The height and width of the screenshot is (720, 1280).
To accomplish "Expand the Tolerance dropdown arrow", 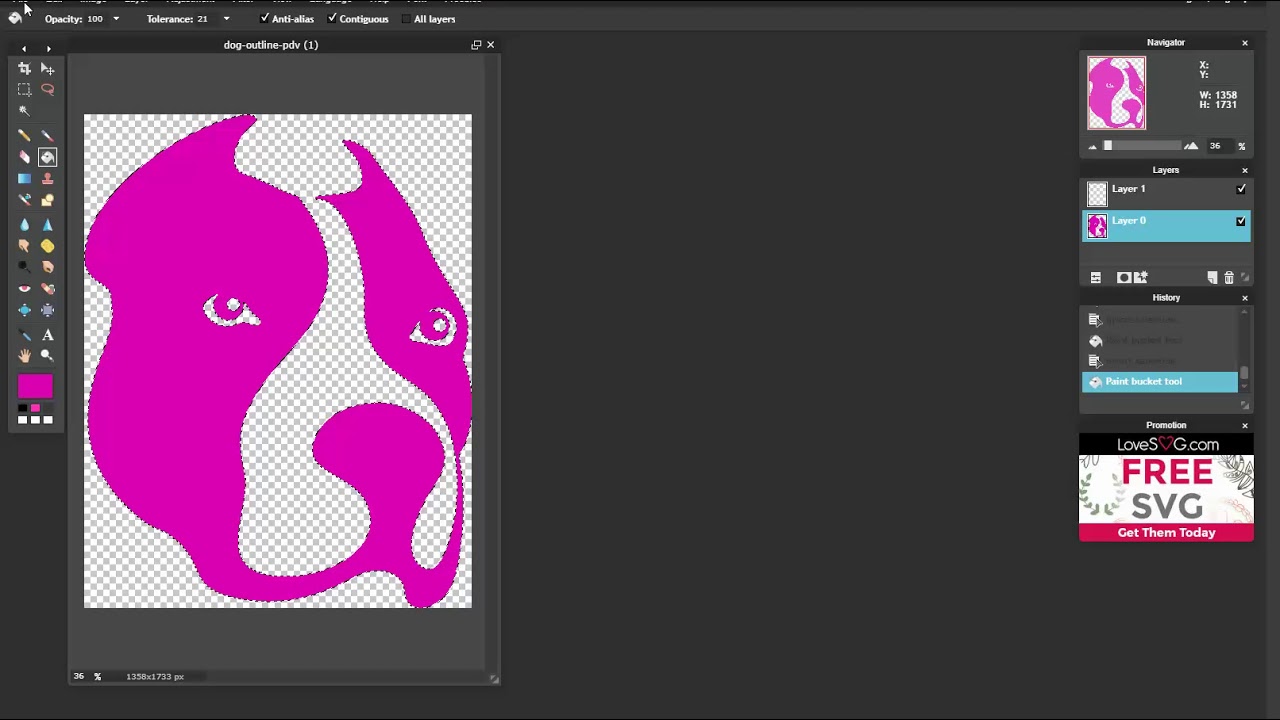I will [226, 19].
